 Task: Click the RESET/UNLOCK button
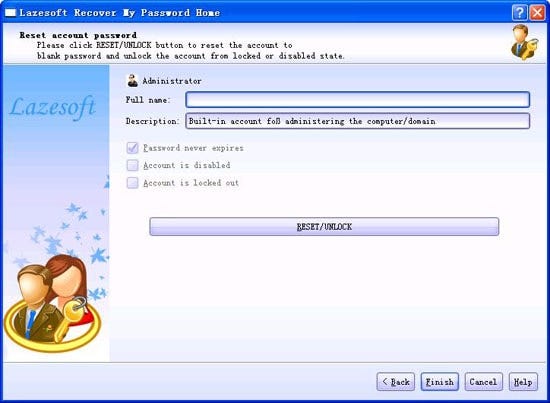coord(324,227)
